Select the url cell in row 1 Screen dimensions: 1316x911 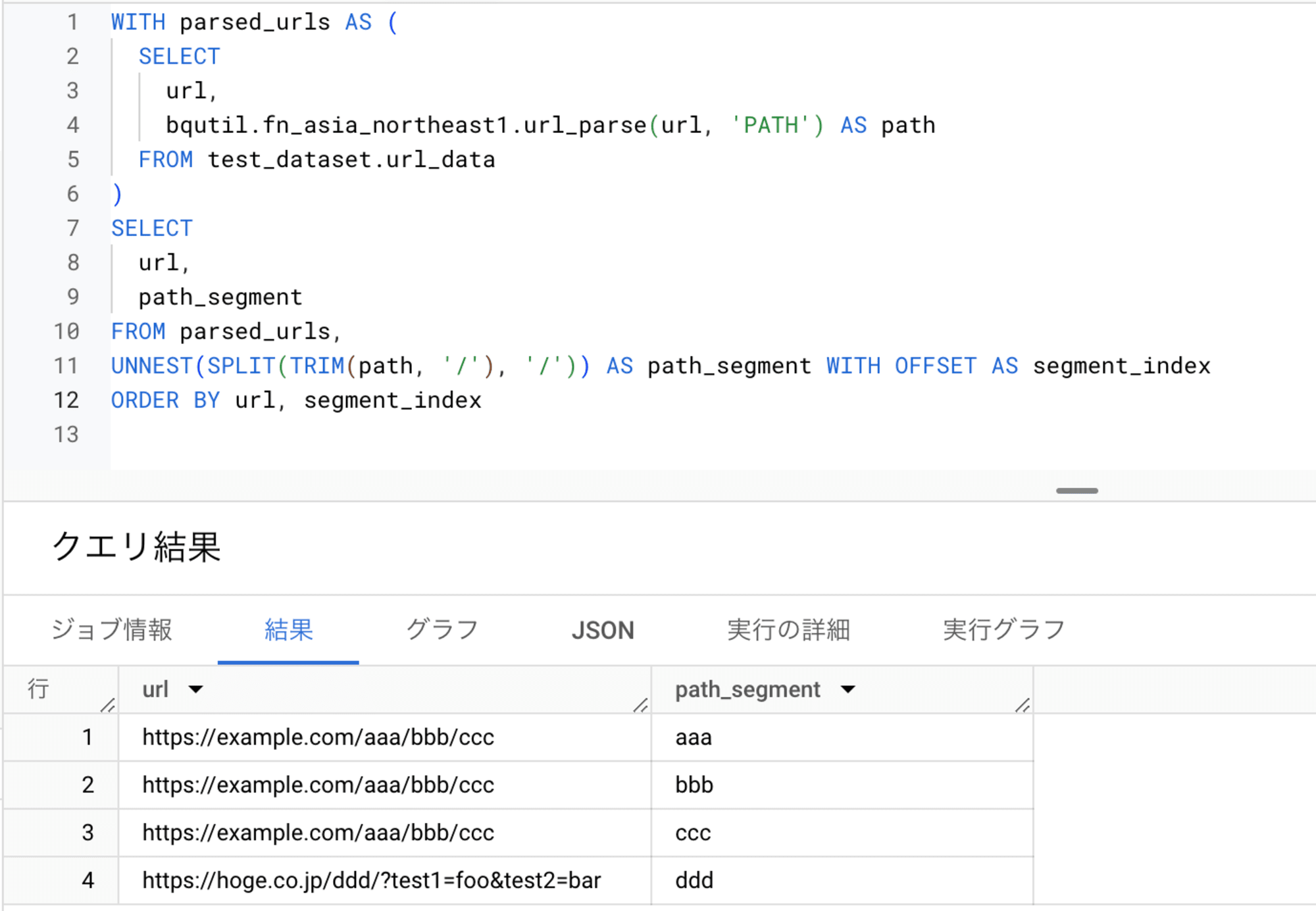click(385, 737)
